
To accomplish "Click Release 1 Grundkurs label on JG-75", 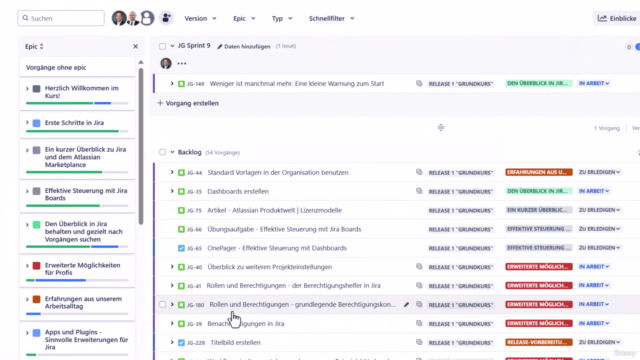I will [461, 211].
